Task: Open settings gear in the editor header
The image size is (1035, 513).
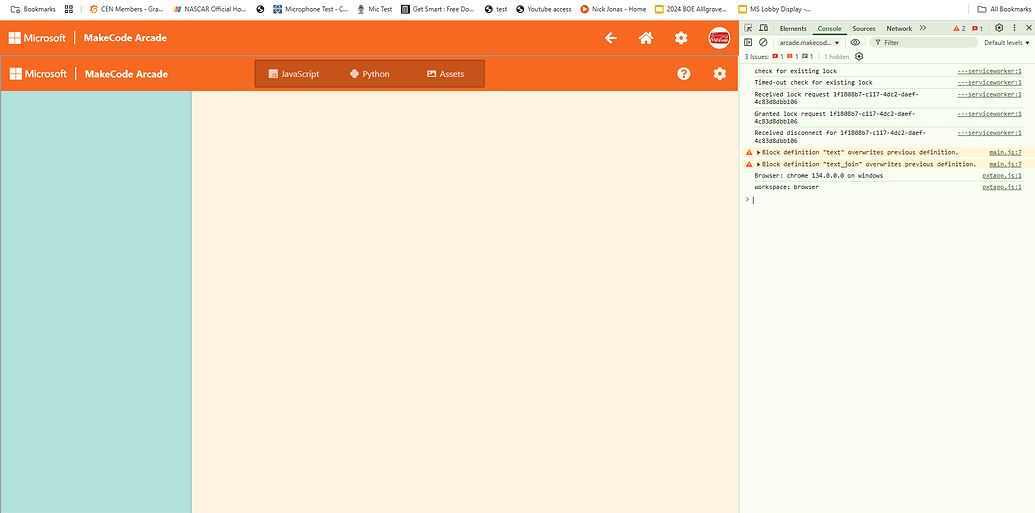Action: (719, 73)
